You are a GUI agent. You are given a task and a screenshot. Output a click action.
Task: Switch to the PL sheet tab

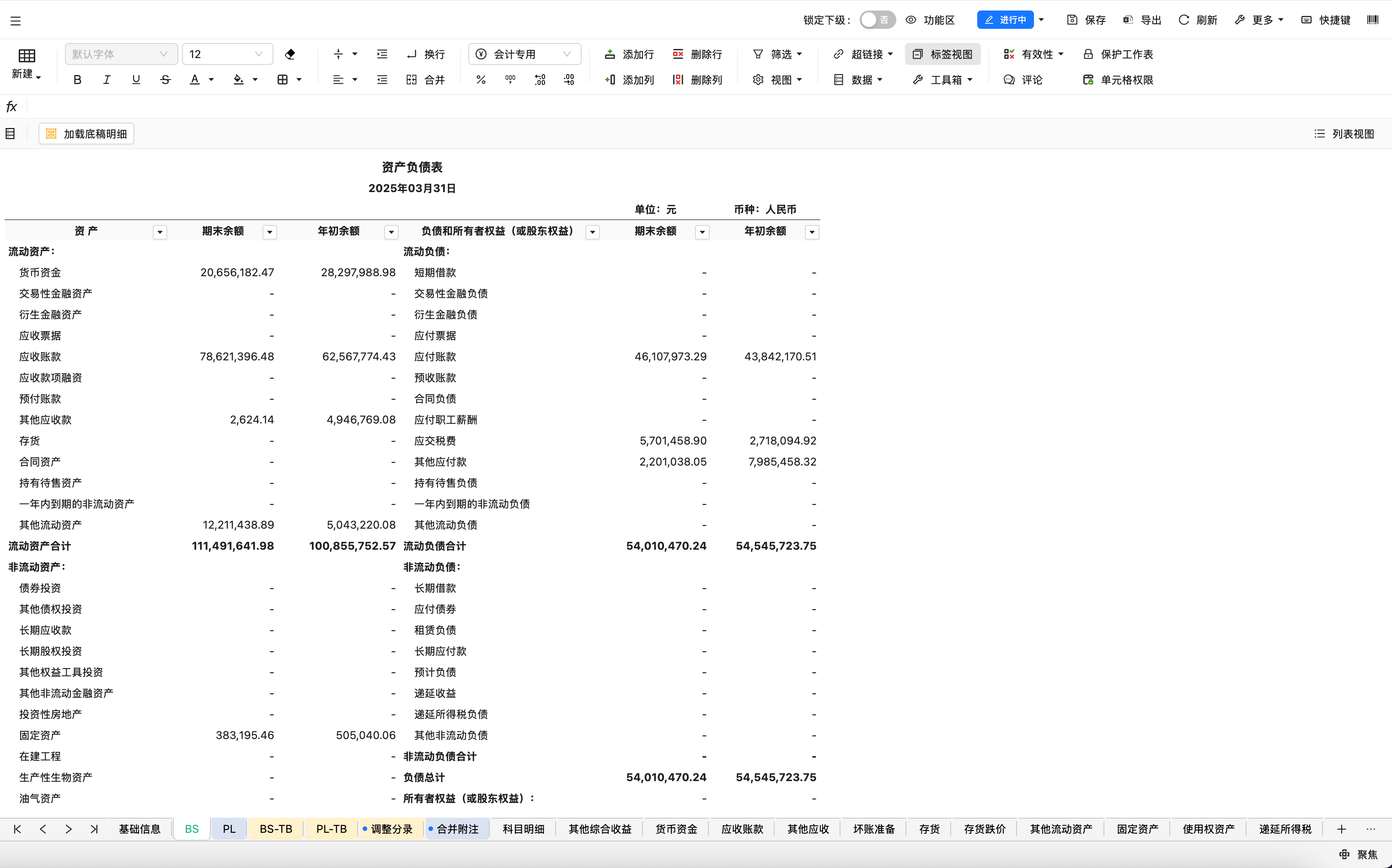229,829
